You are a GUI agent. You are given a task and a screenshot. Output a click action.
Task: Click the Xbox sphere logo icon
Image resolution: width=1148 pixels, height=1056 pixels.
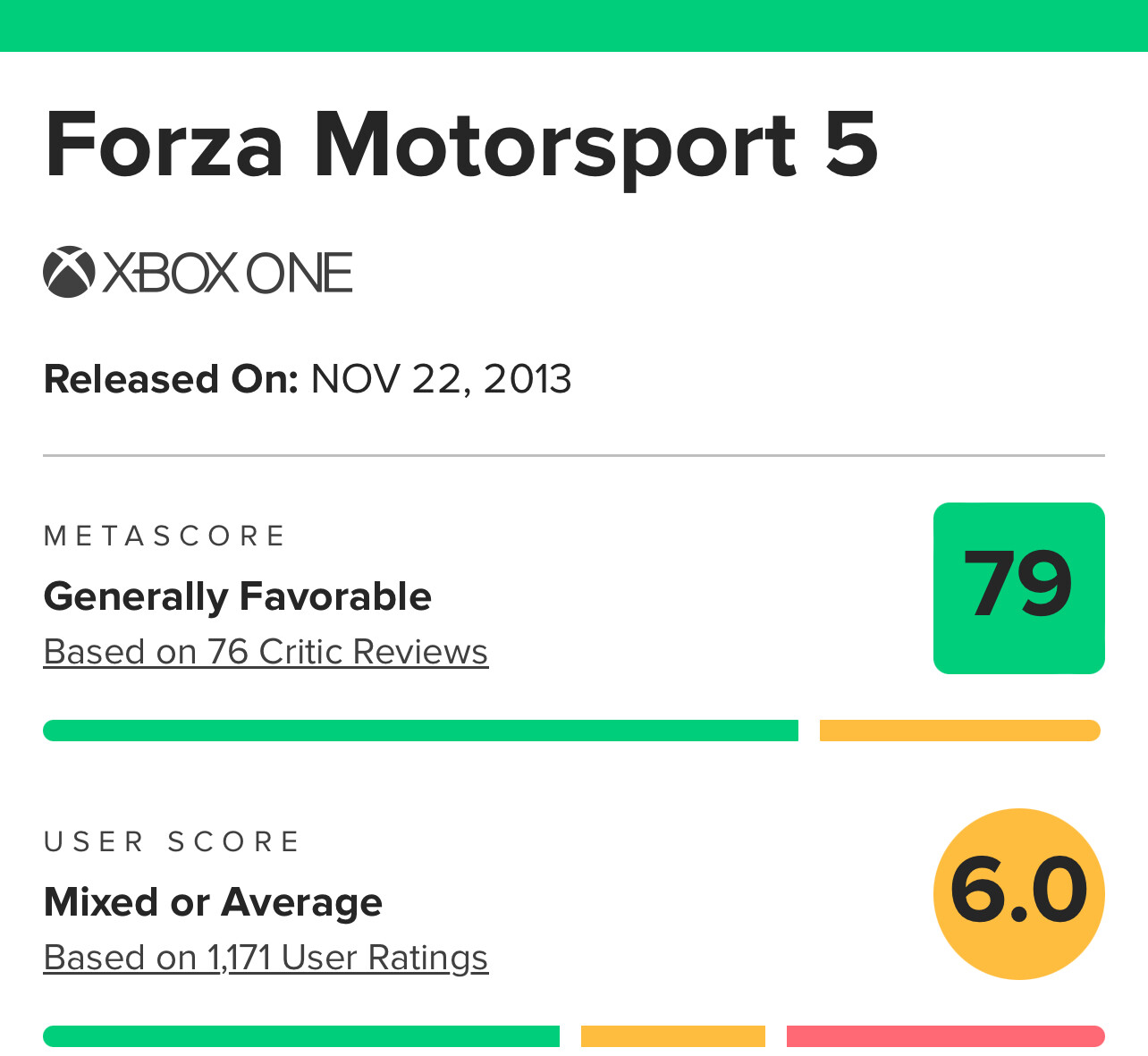click(69, 272)
